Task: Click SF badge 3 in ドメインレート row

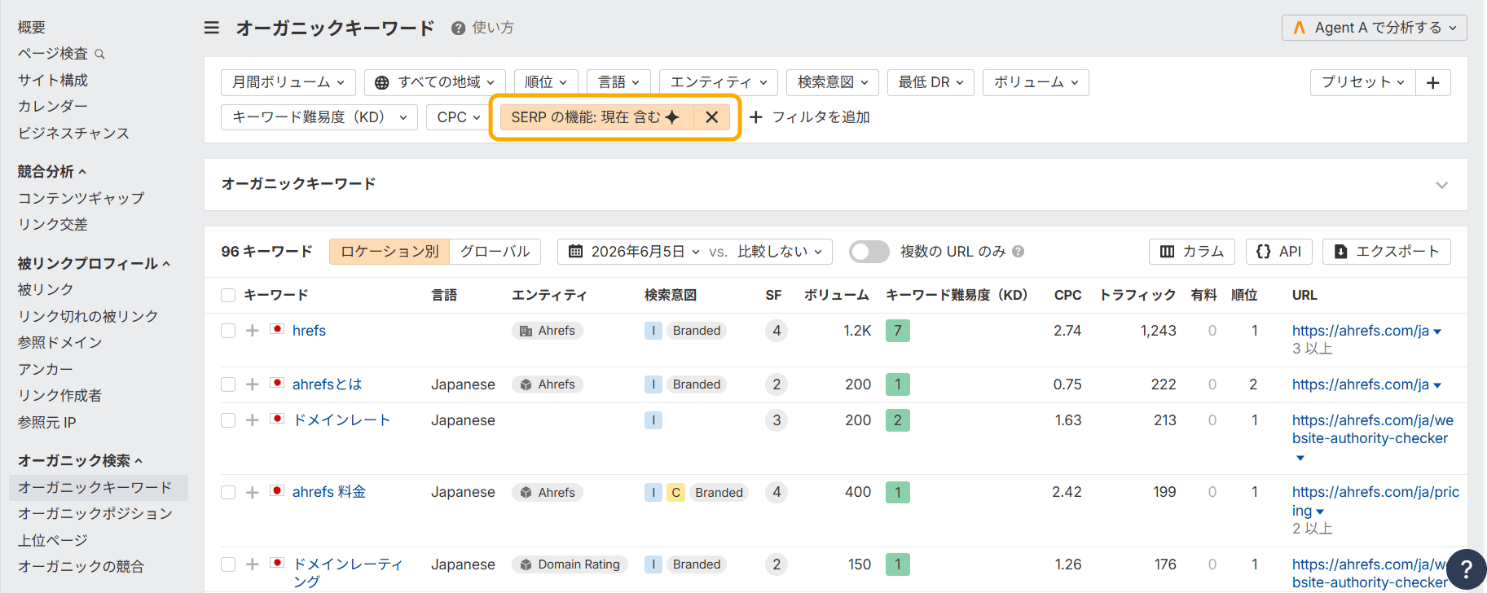Action: click(x=776, y=420)
